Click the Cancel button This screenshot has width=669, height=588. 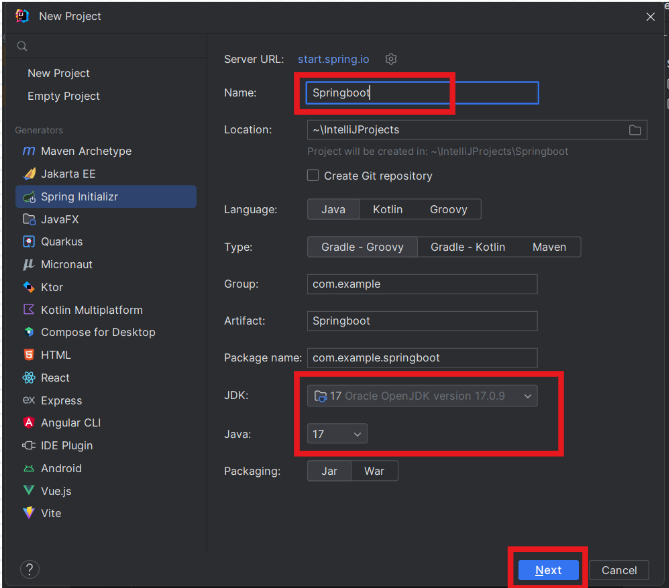[x=619, y=570]
